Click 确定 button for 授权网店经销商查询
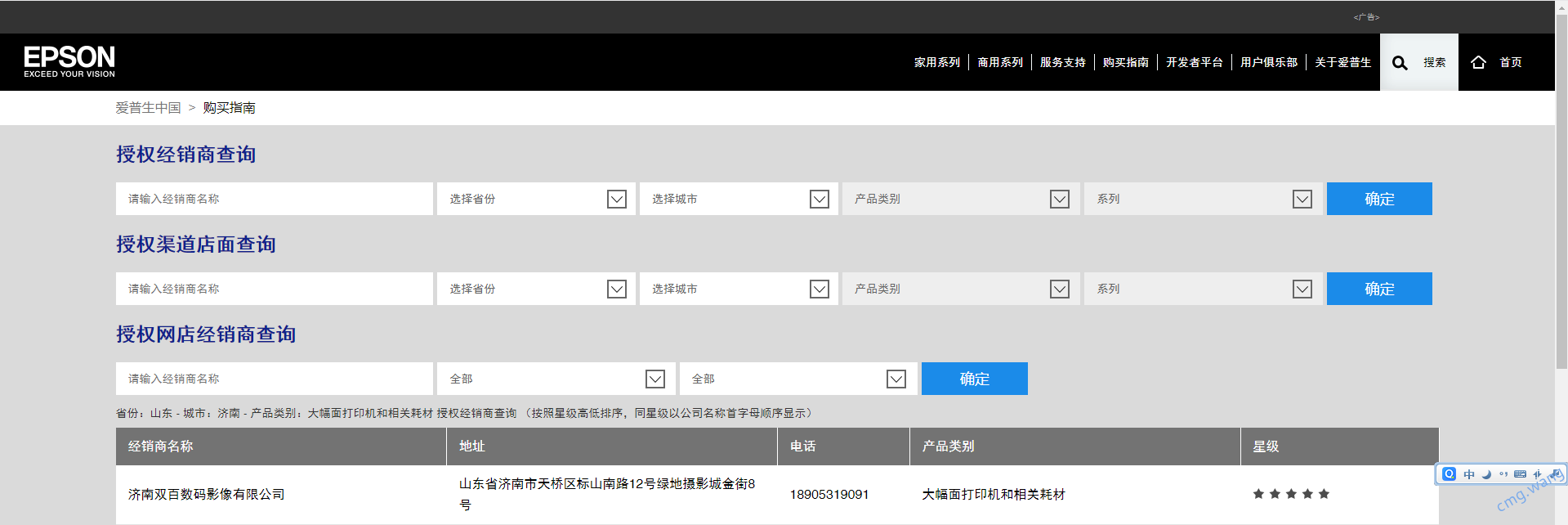 click(x=974, y=379)
